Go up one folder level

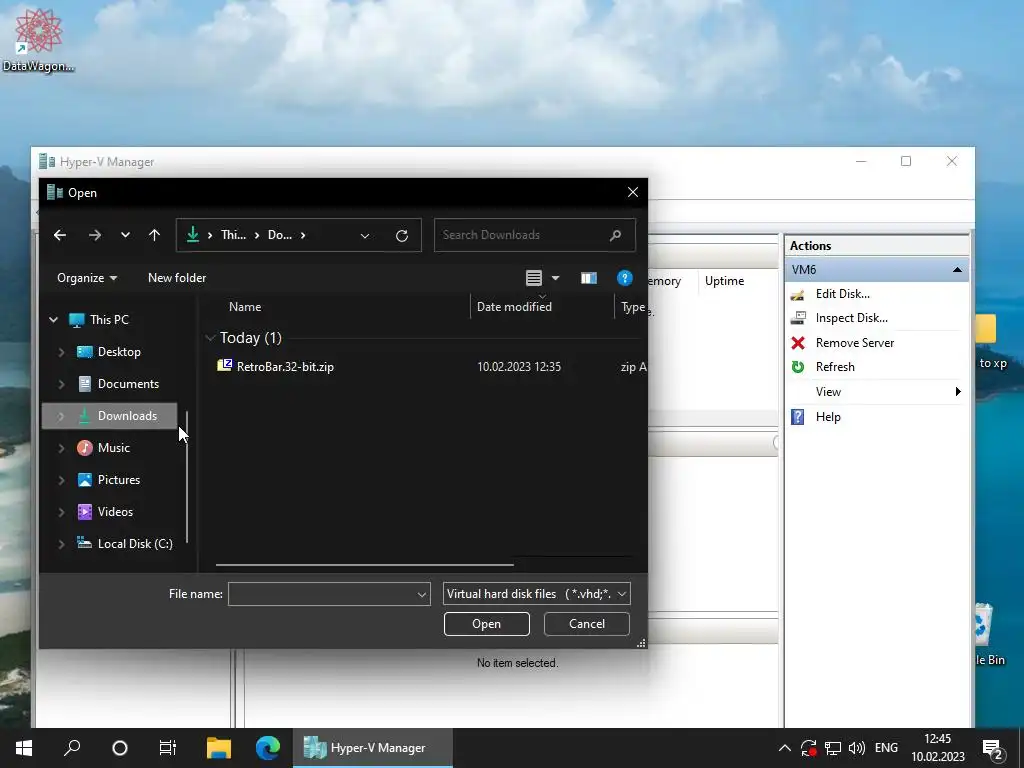click(154, 235)
